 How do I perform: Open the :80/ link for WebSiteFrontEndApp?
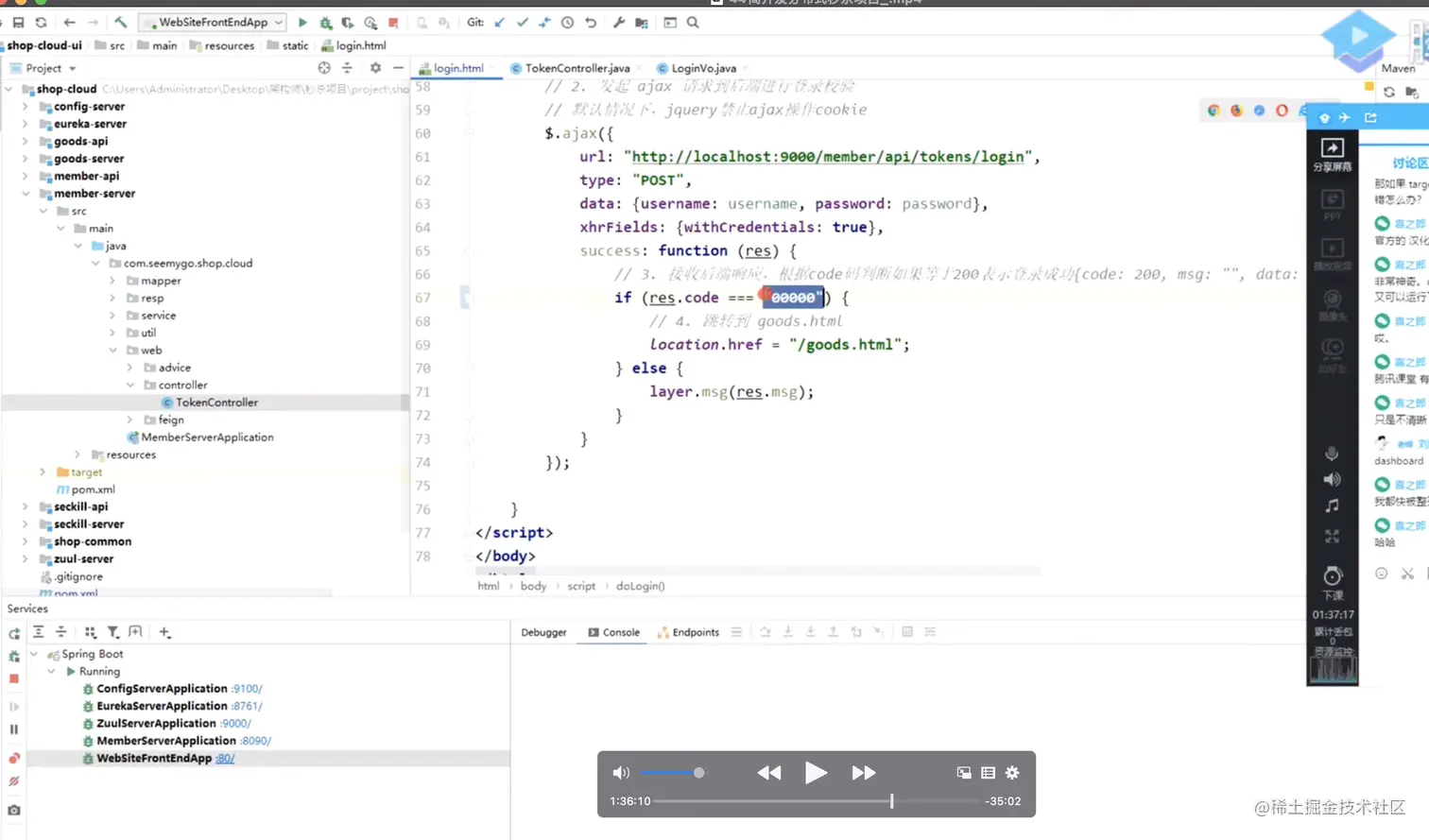tap(225, 758)
